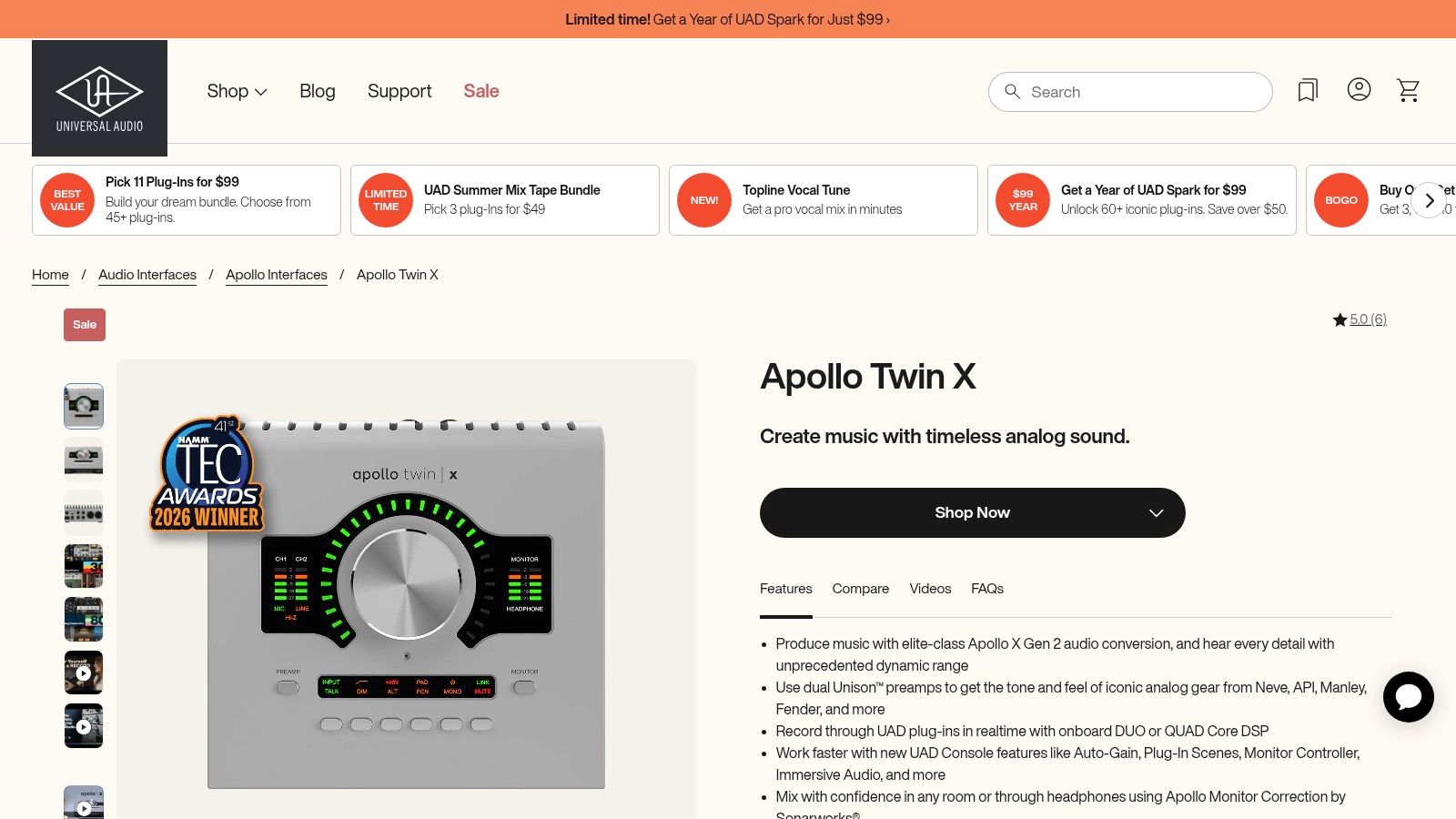The image size is (1456, 819).
Task: Click the search magnifier icon
Action: pos(1012,92)
